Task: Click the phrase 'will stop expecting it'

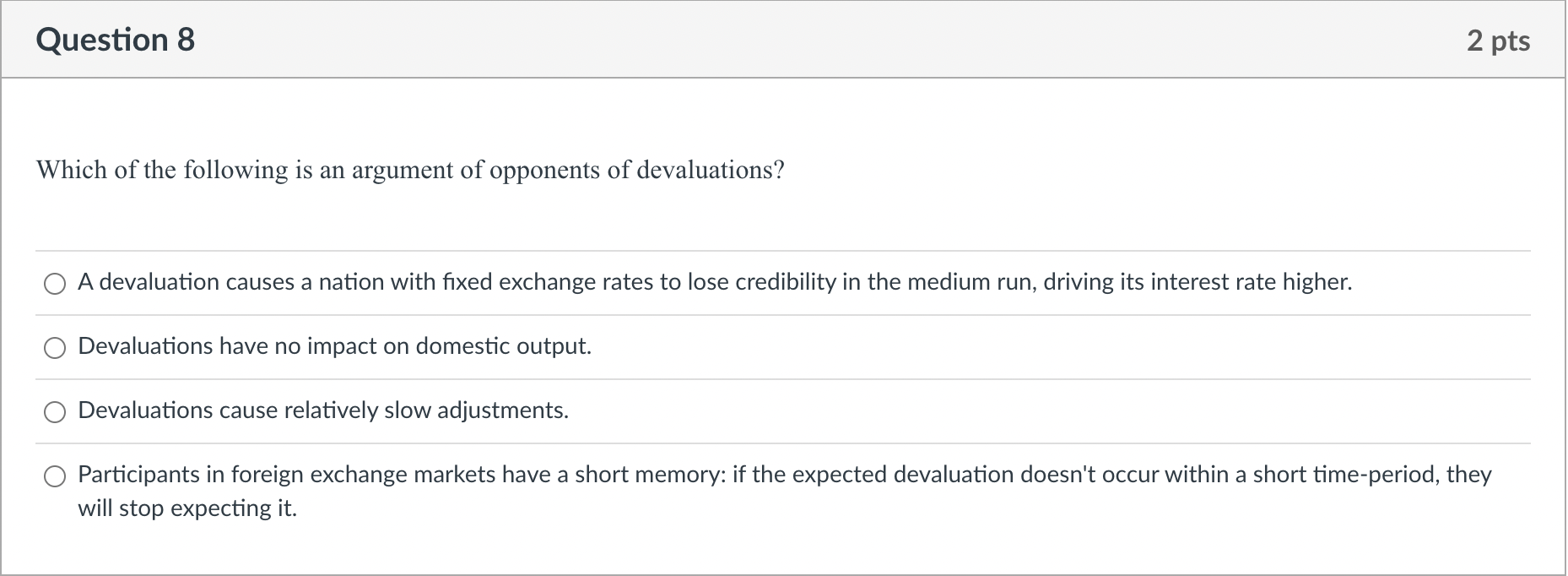Action: coord(187,508)
